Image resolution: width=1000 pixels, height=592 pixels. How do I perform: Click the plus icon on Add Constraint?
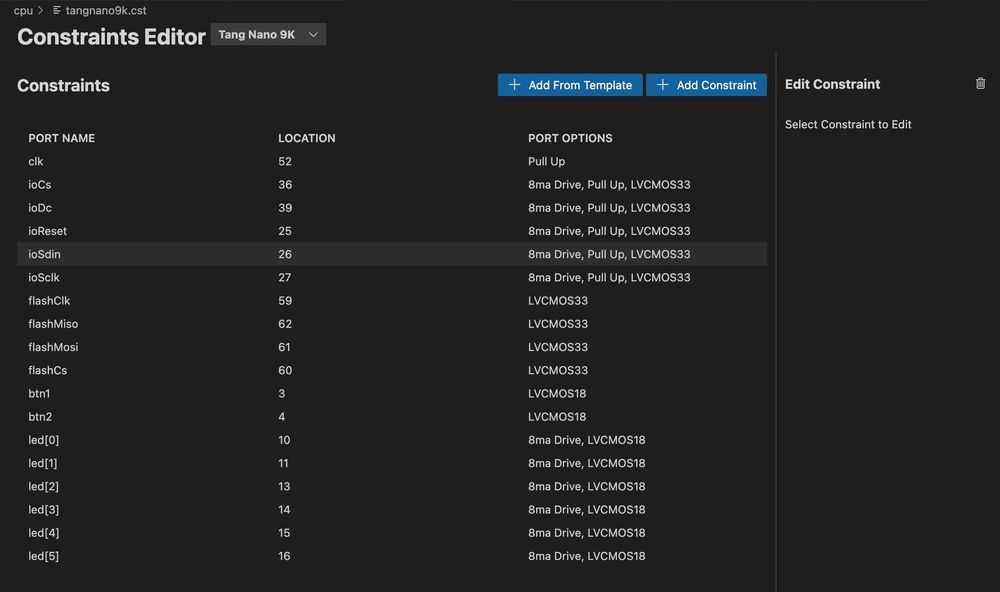click(662, 85)
